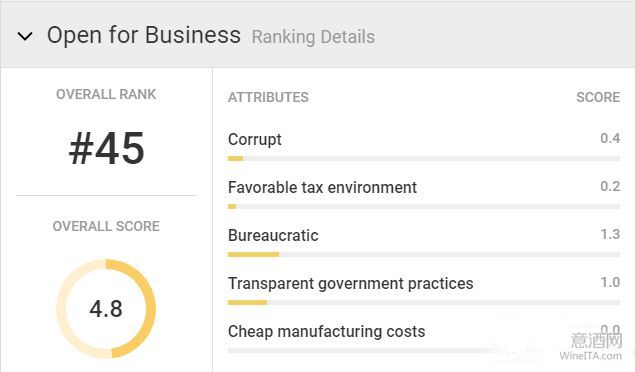635x372 pixels.
Task: Click the Favorable tax environment progress bar
Action: (424, 206)
